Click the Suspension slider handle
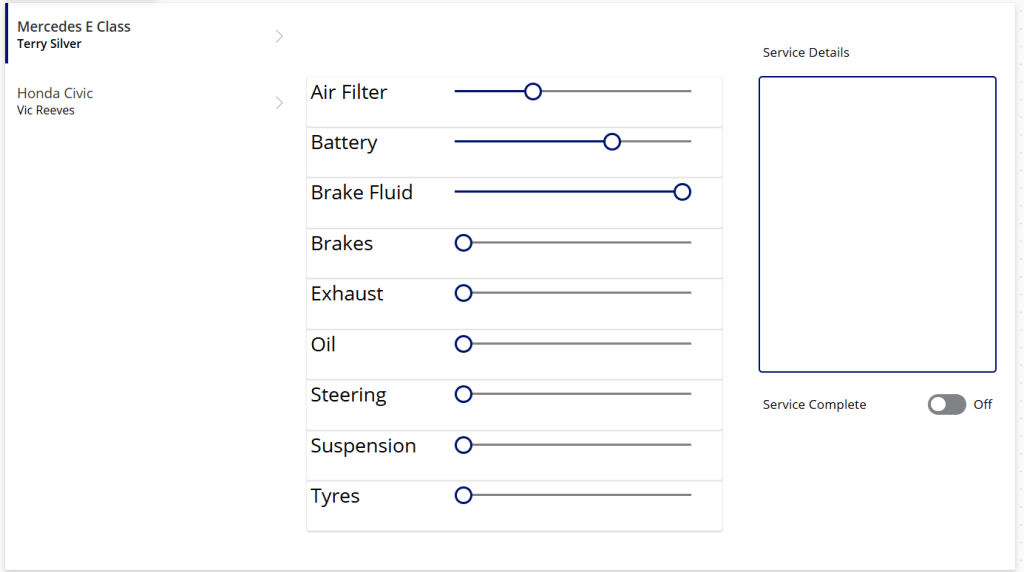 (x=463, y=445)
